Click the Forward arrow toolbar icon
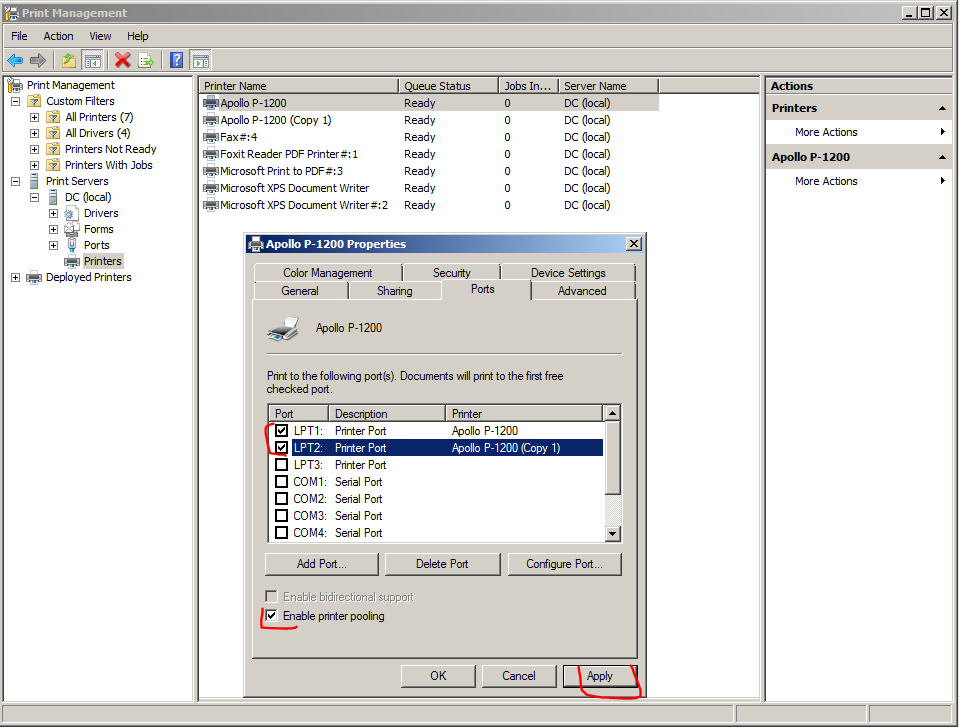 coord(38,60)
